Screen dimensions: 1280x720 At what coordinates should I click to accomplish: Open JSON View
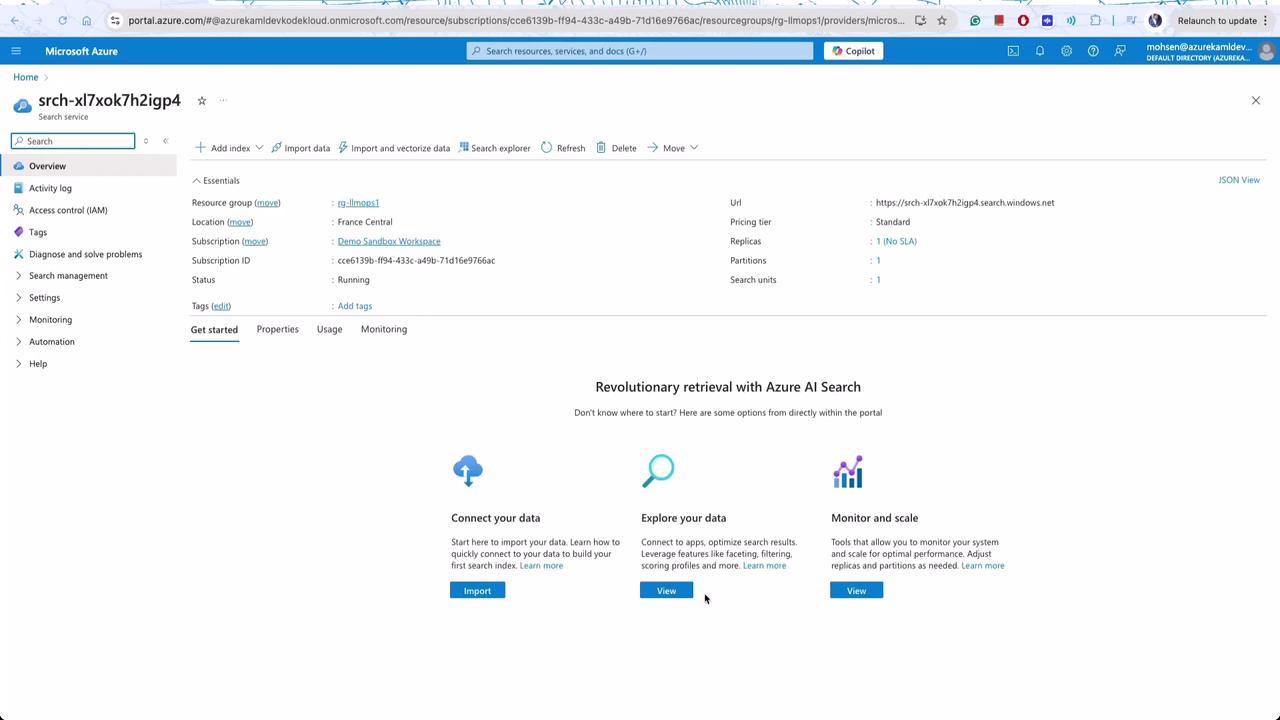point(1239,180)
